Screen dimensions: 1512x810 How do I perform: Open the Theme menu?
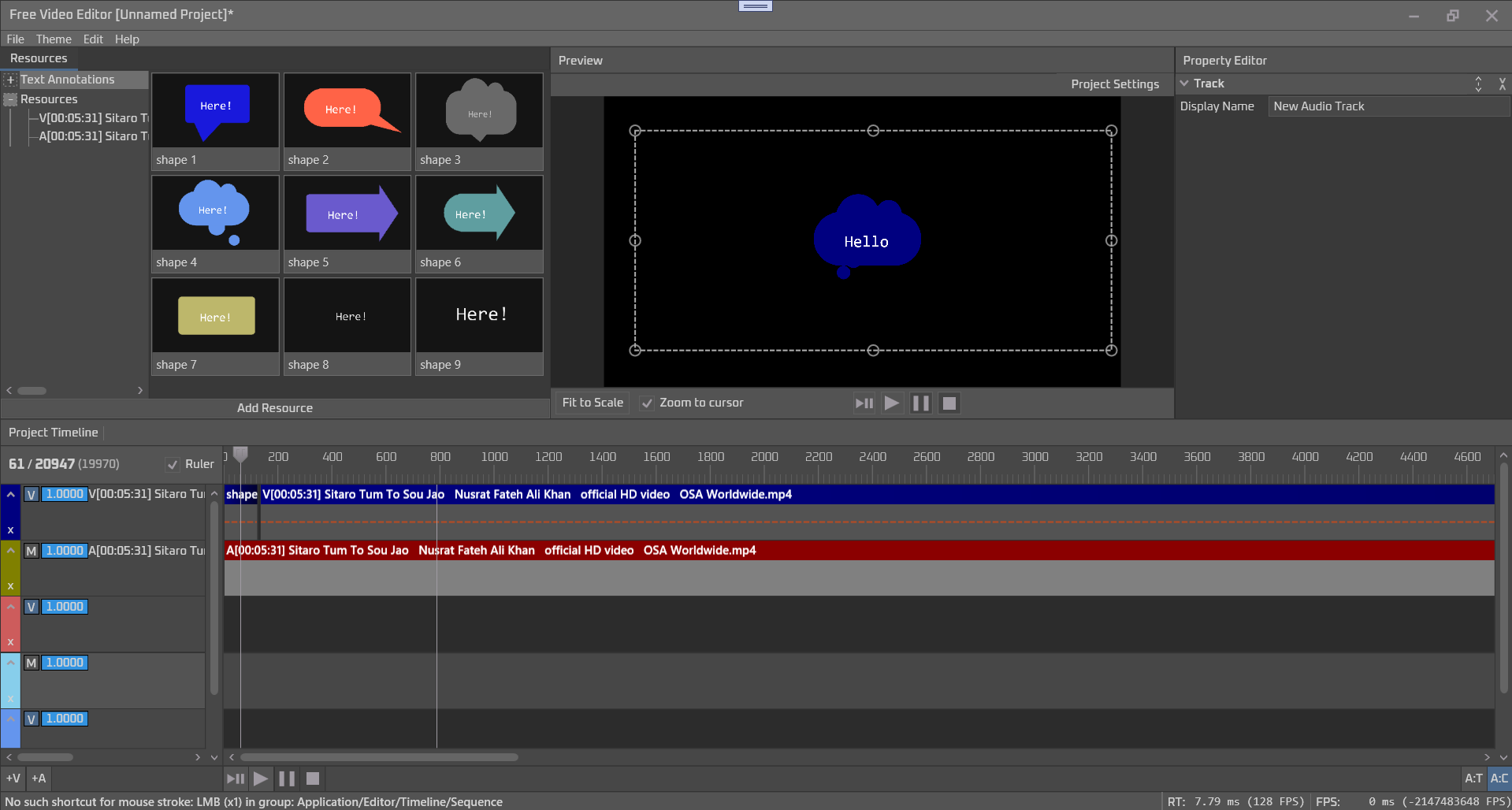(x=54, y=39)
